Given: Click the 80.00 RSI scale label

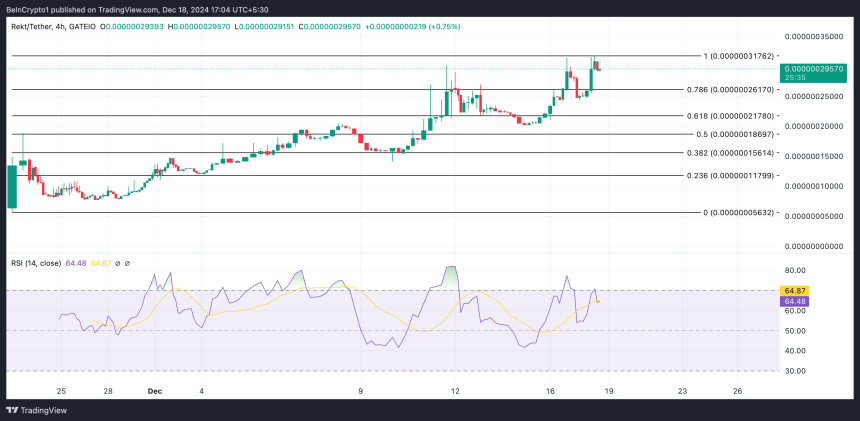Looking at the screenshot, I should [795, 270].
